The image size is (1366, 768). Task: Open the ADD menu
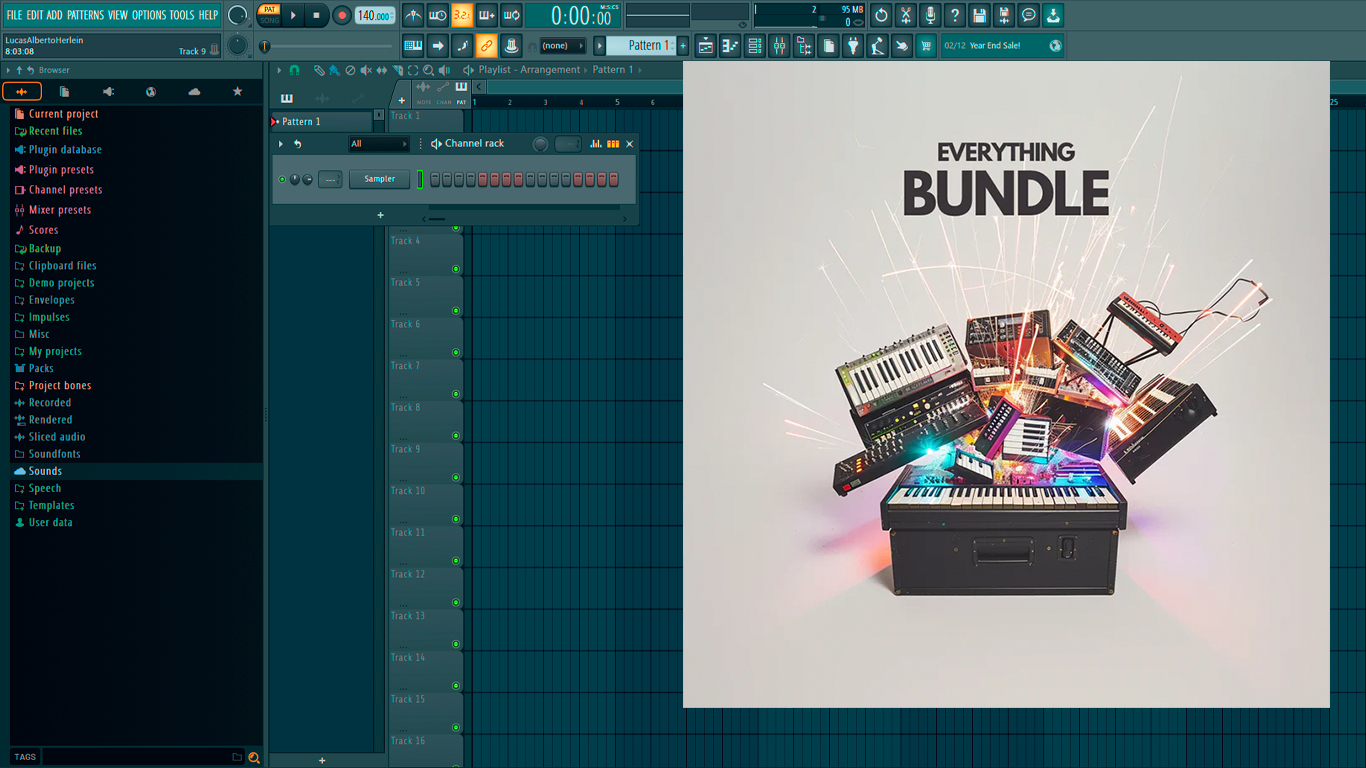pos(55,15)
